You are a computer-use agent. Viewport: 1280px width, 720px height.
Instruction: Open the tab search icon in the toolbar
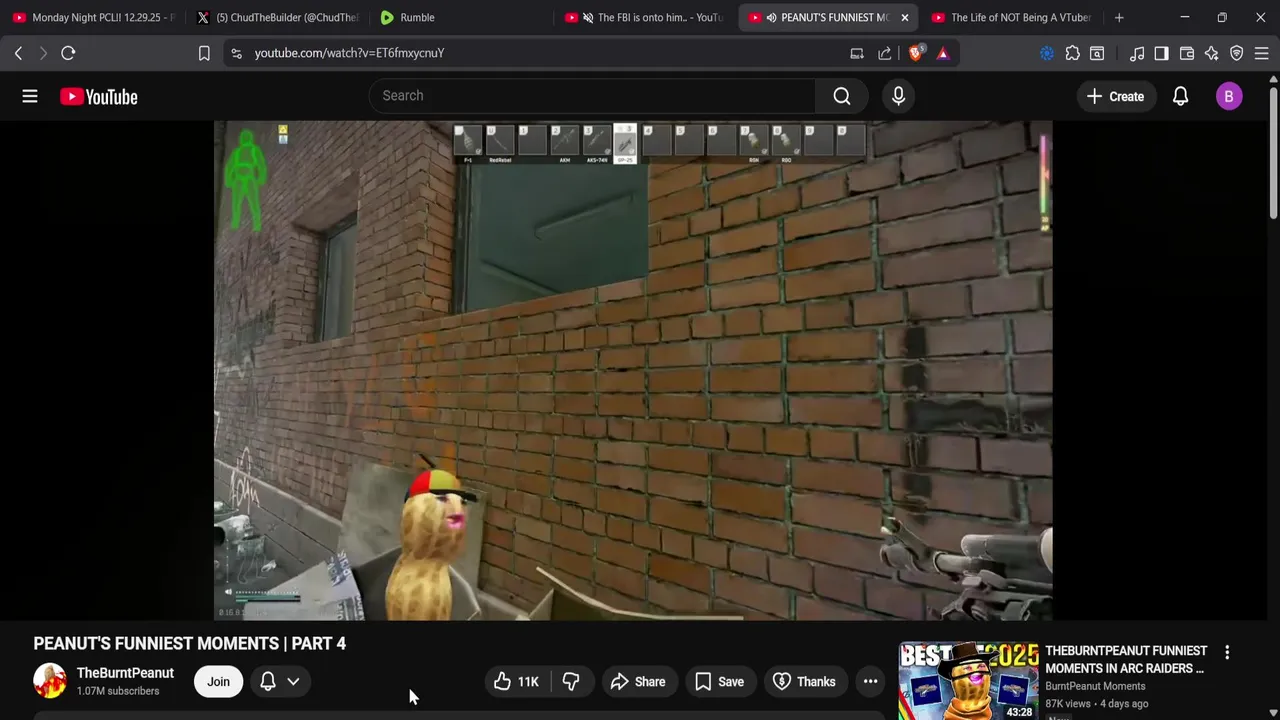click(x=1097, y=53)
